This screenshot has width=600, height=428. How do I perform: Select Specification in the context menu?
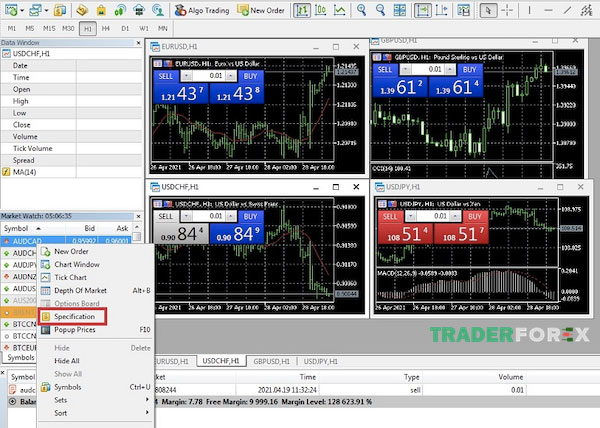(x=96, y=316)
